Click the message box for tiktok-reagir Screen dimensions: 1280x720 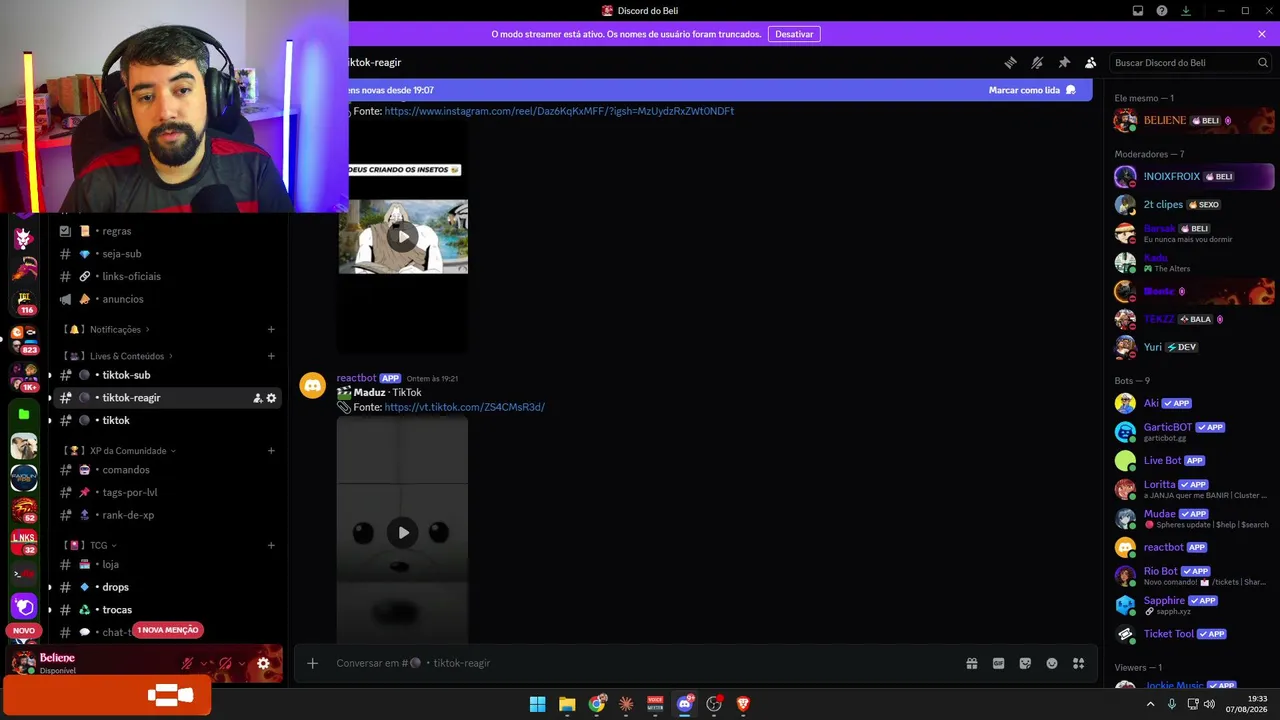click(x=640, y=663)
